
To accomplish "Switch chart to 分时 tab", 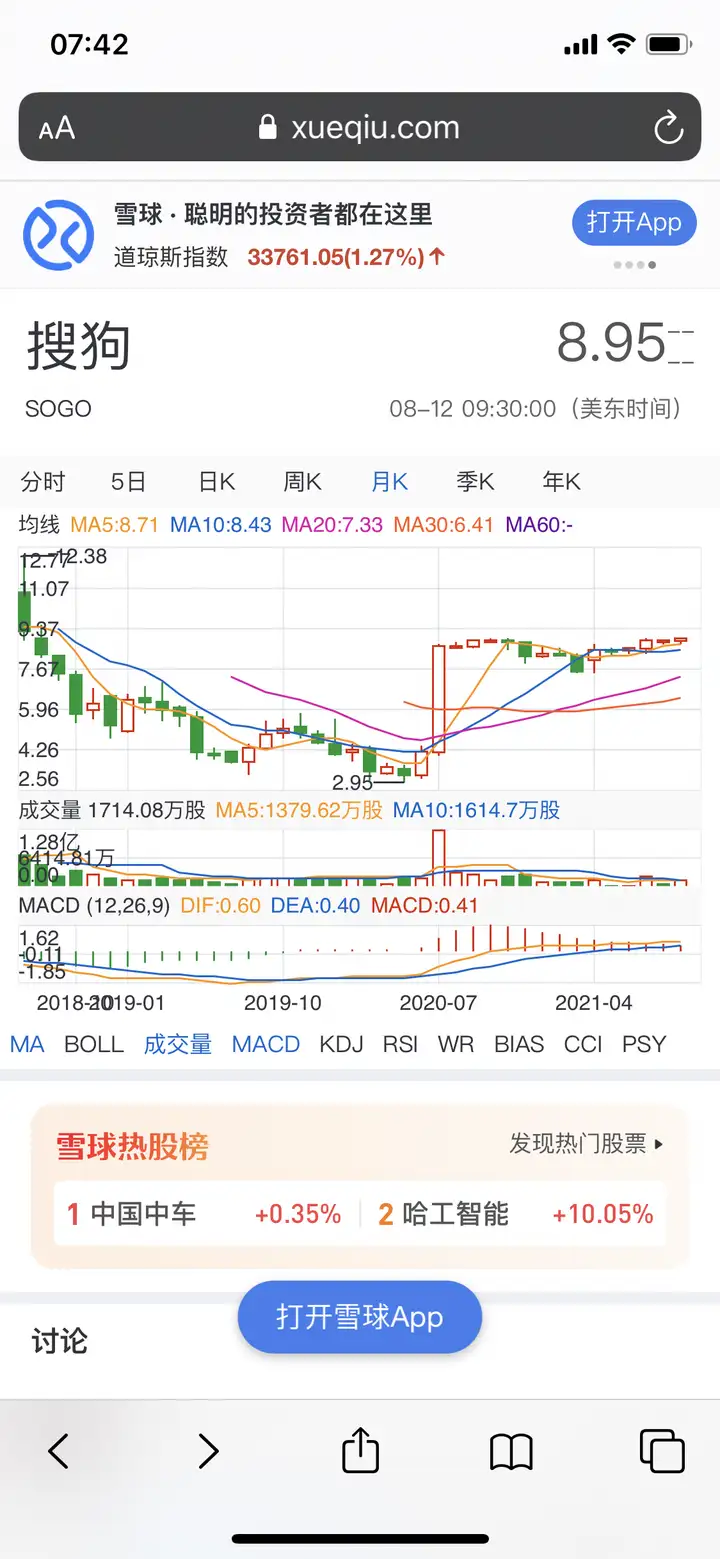I will tap(43, 482).
